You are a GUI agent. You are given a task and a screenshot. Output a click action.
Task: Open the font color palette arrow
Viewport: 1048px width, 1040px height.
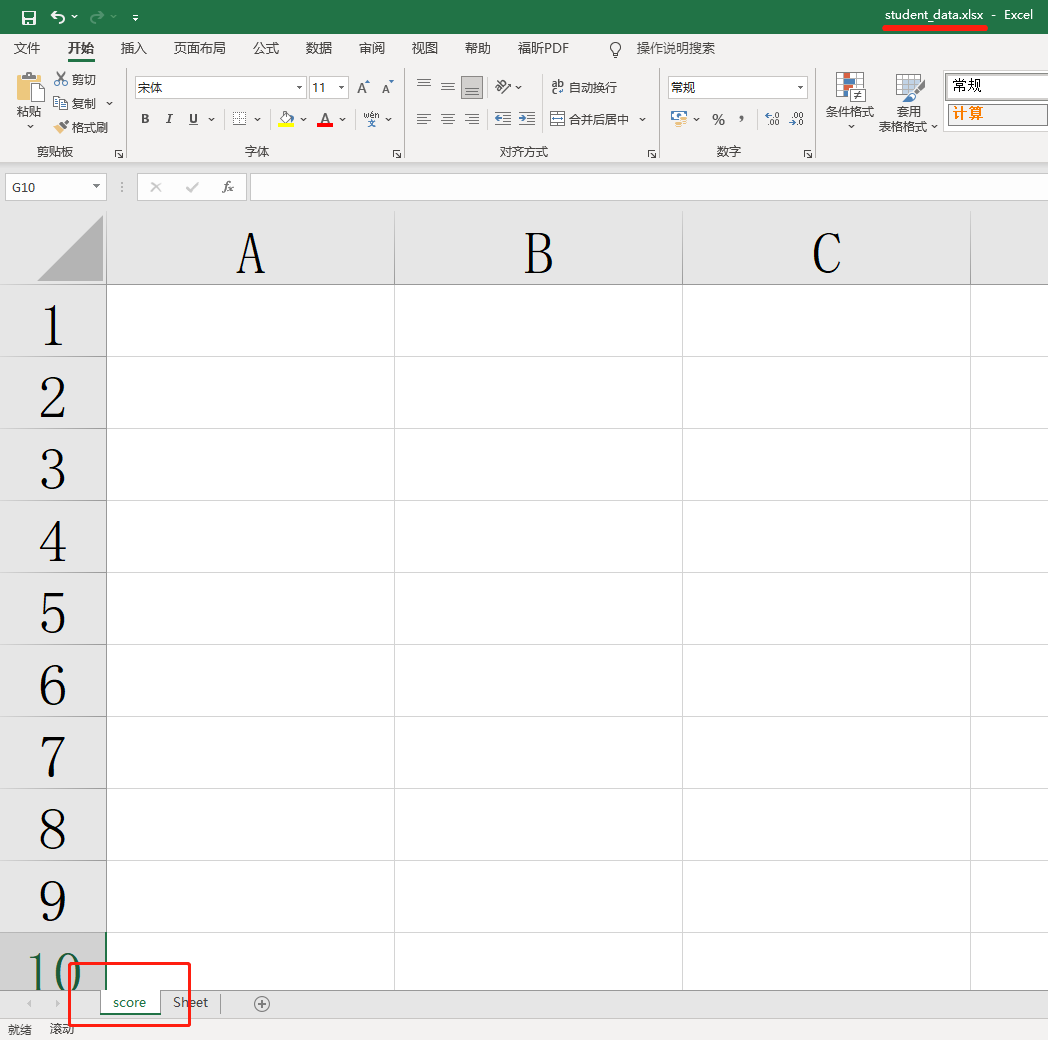(342, 120)
